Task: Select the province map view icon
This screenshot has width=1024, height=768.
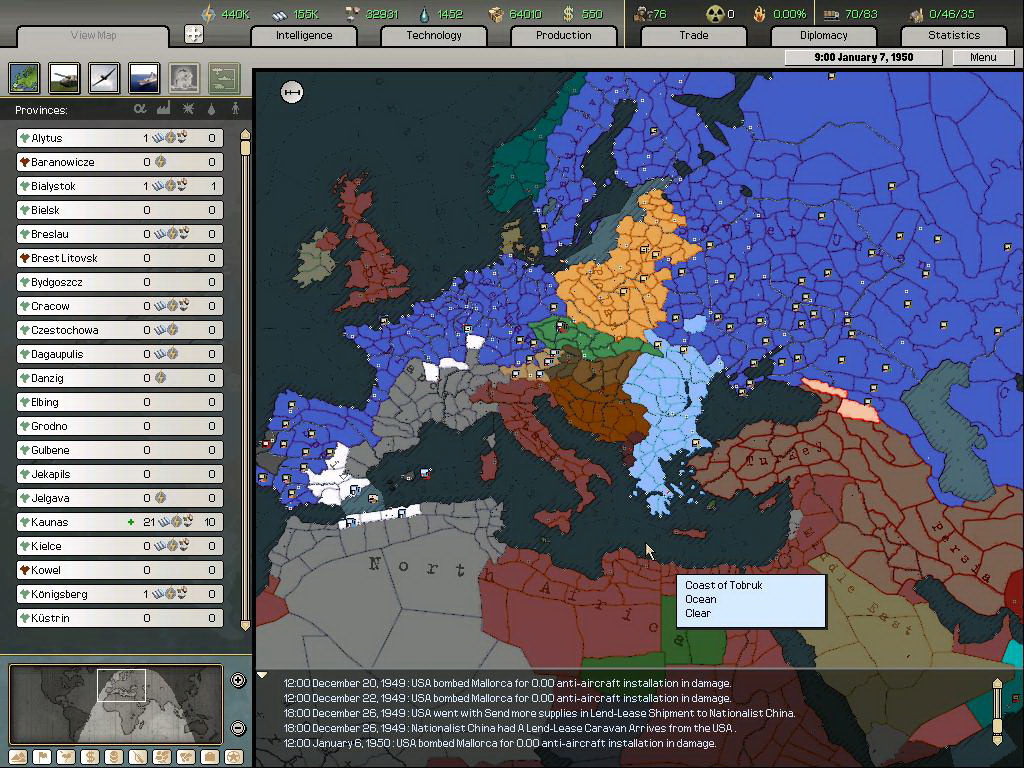Action: [x=25, y=78]
